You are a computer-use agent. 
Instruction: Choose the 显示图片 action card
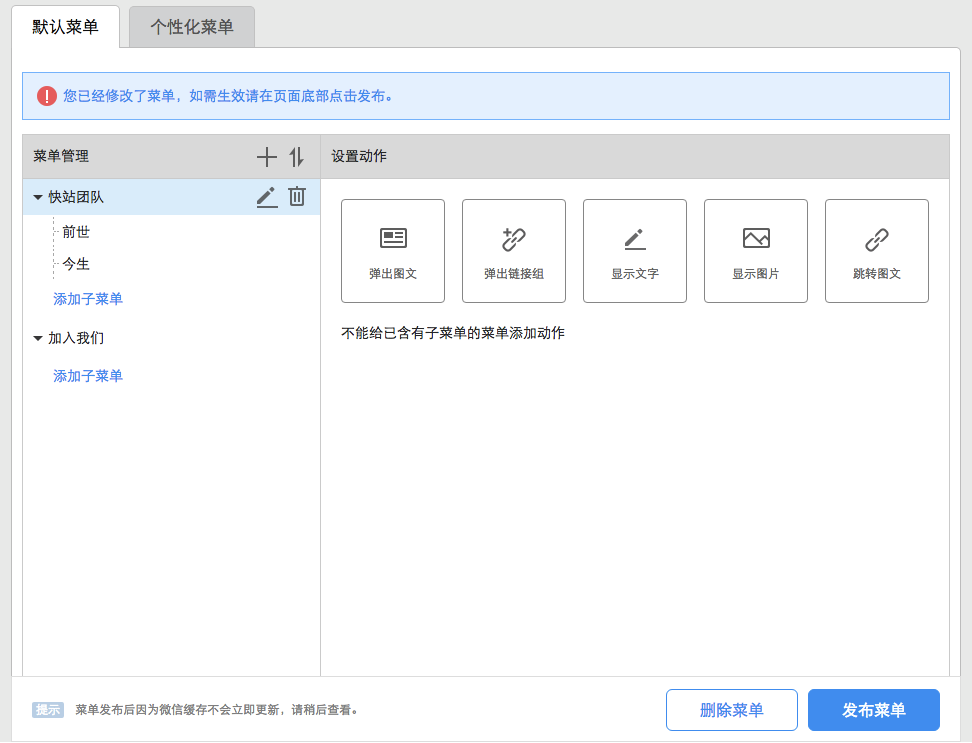[756, 251]
